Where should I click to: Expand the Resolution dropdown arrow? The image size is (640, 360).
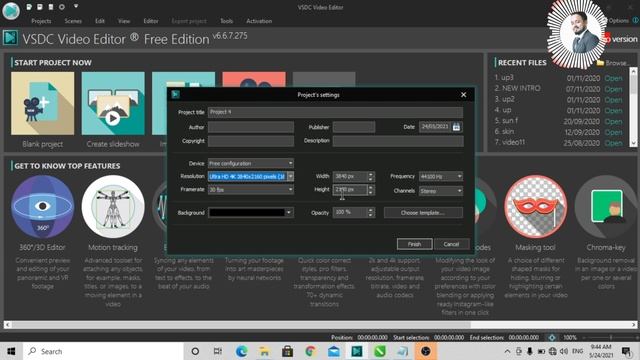[291, 176]
